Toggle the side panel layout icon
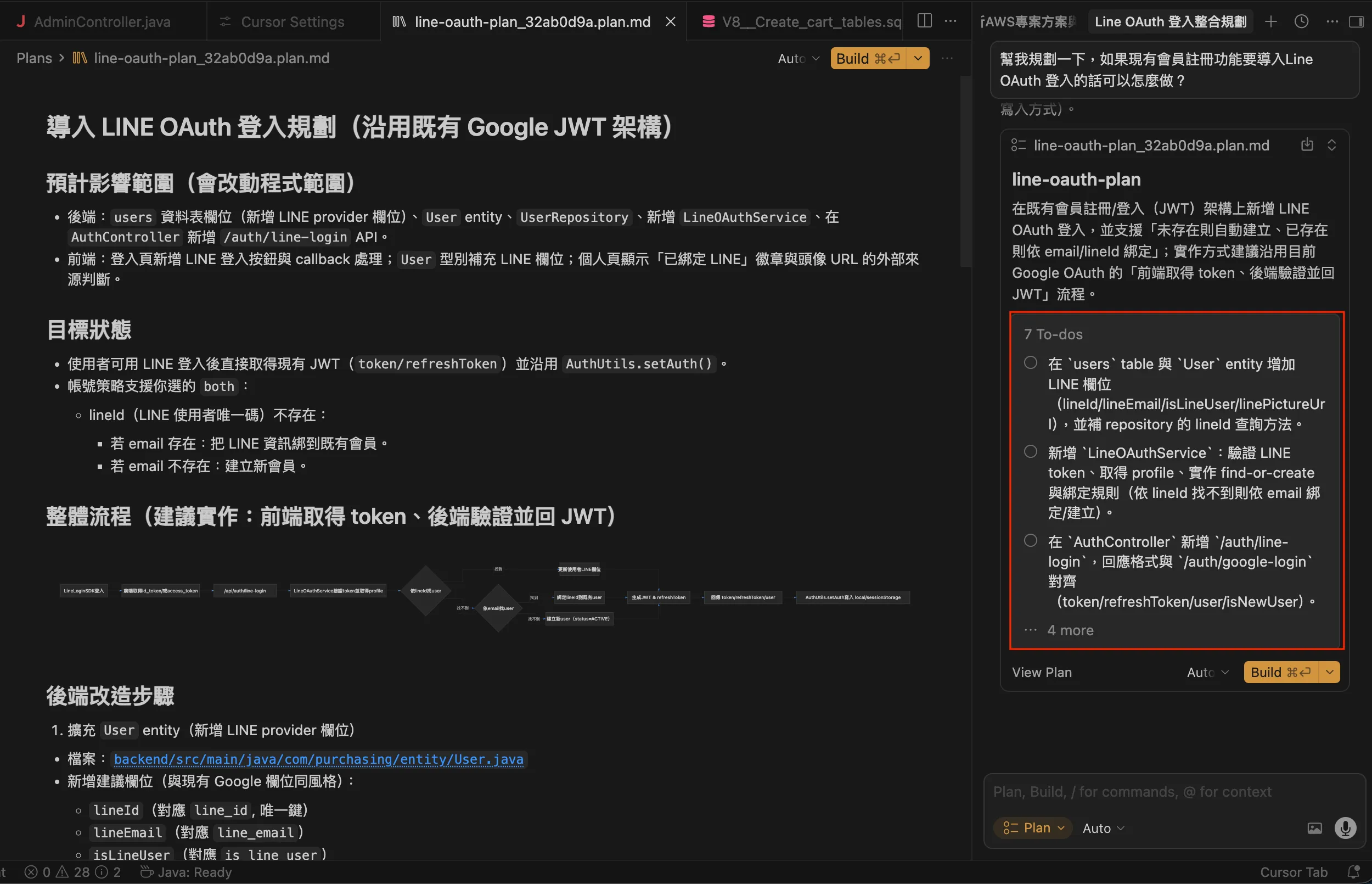The width and height of the screenshot is (1372, 884). pyautogui.click(x=1356, y=22)
